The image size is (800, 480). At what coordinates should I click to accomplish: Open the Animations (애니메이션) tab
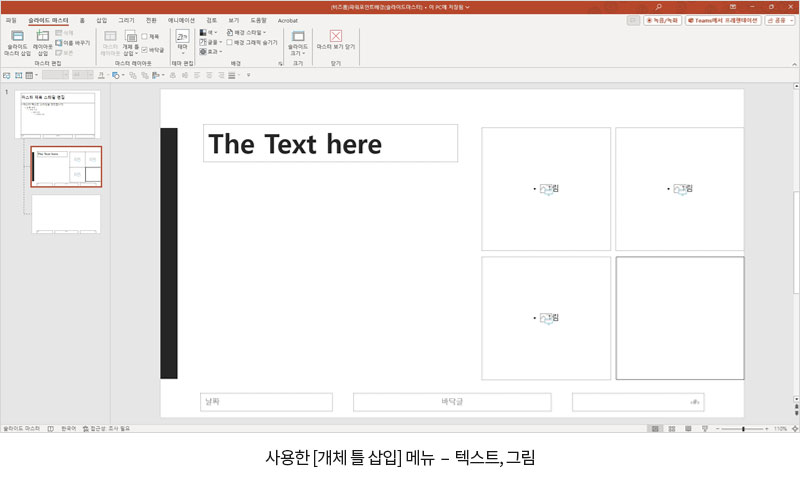point(182,20)
